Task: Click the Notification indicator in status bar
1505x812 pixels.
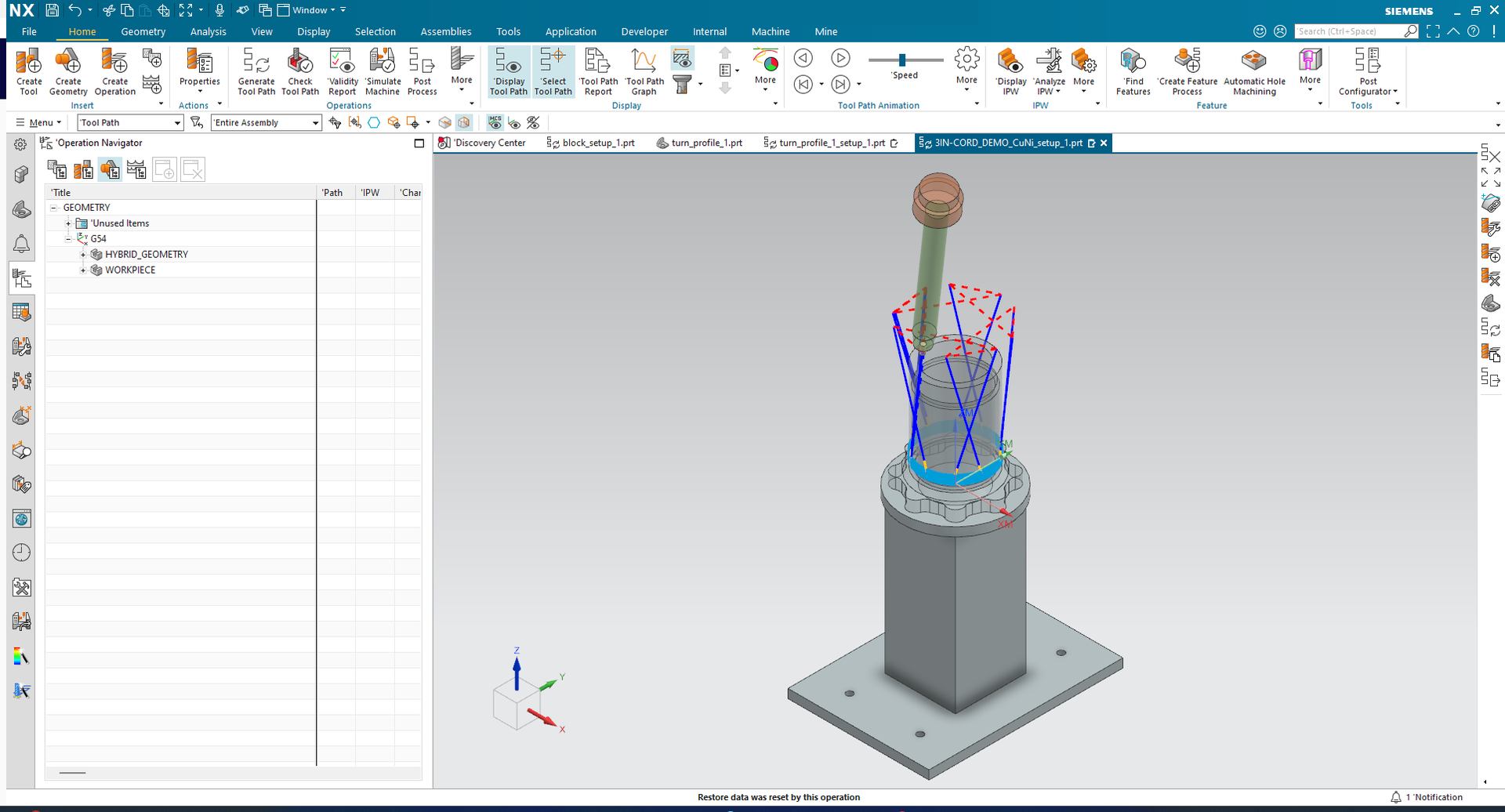Action: [x=1427, y=797]
